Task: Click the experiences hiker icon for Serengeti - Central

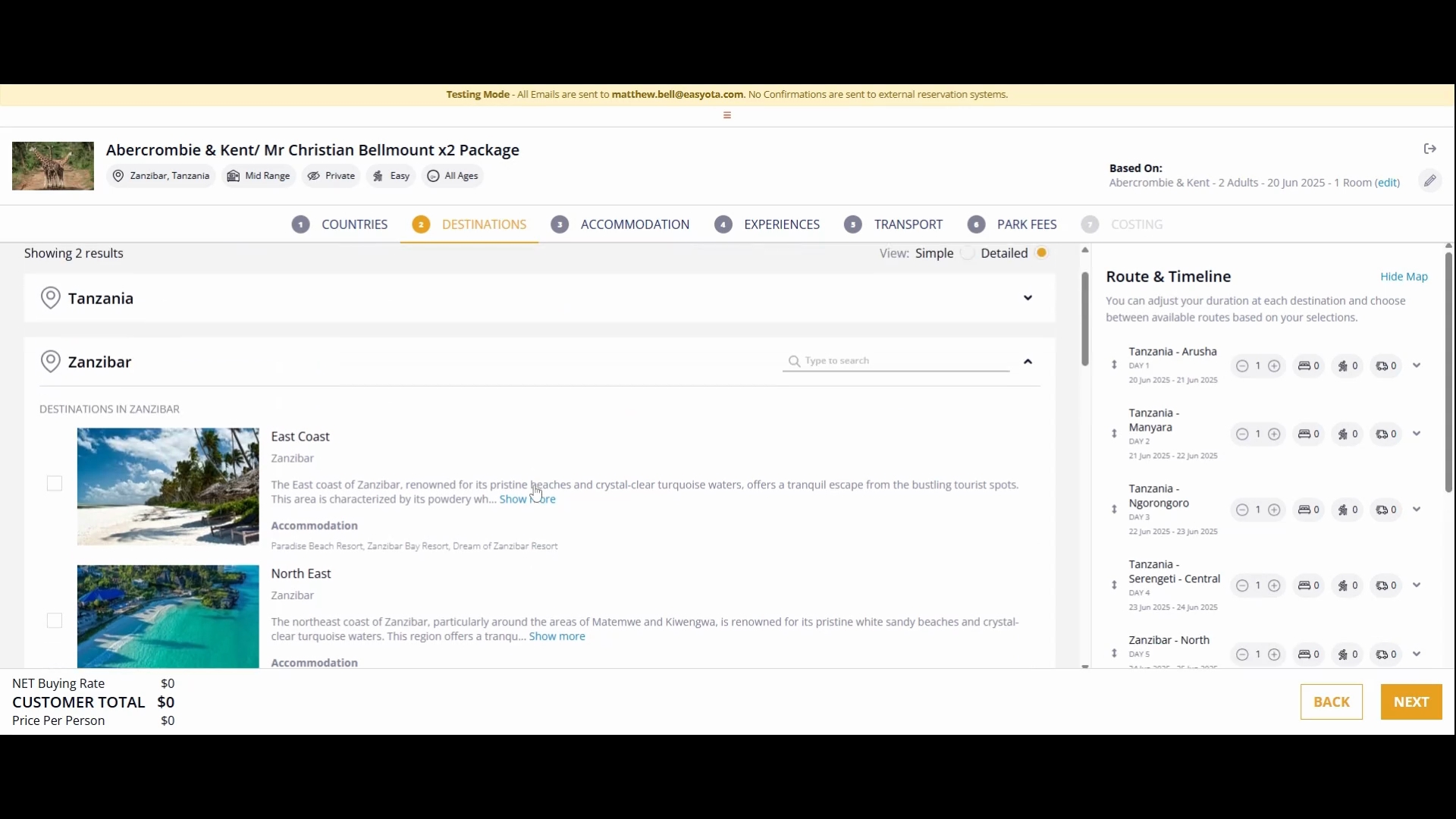Action: pos(1343,585)
